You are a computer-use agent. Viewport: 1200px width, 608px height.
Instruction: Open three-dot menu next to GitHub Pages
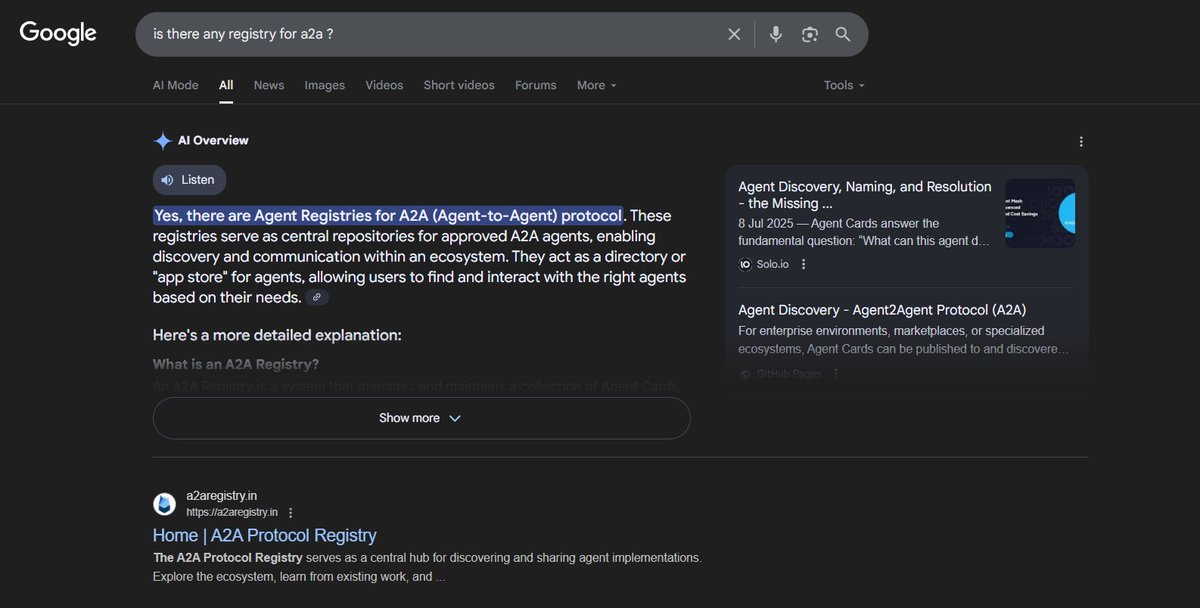(x=836, y=374)
